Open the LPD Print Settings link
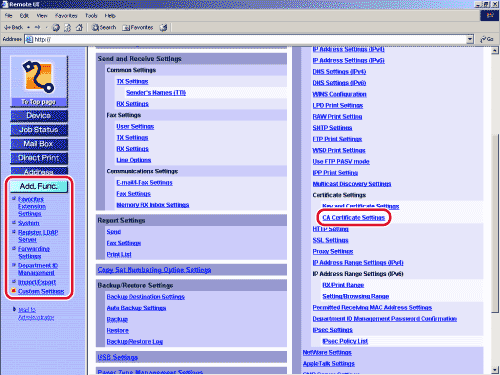This screenshot has width=500, height=375. [338, 106]
